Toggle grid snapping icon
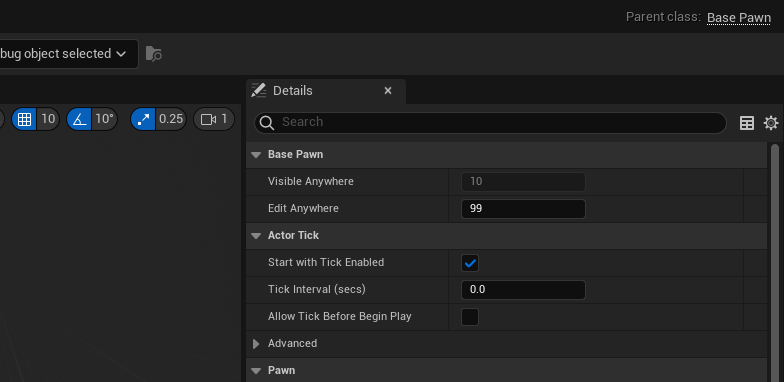784x382 pixels. click(24, 119)
